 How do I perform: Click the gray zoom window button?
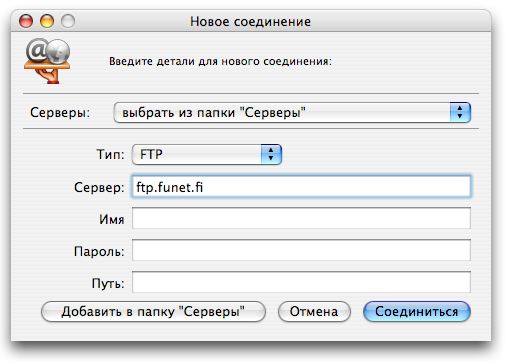click(x=68, y=21)
